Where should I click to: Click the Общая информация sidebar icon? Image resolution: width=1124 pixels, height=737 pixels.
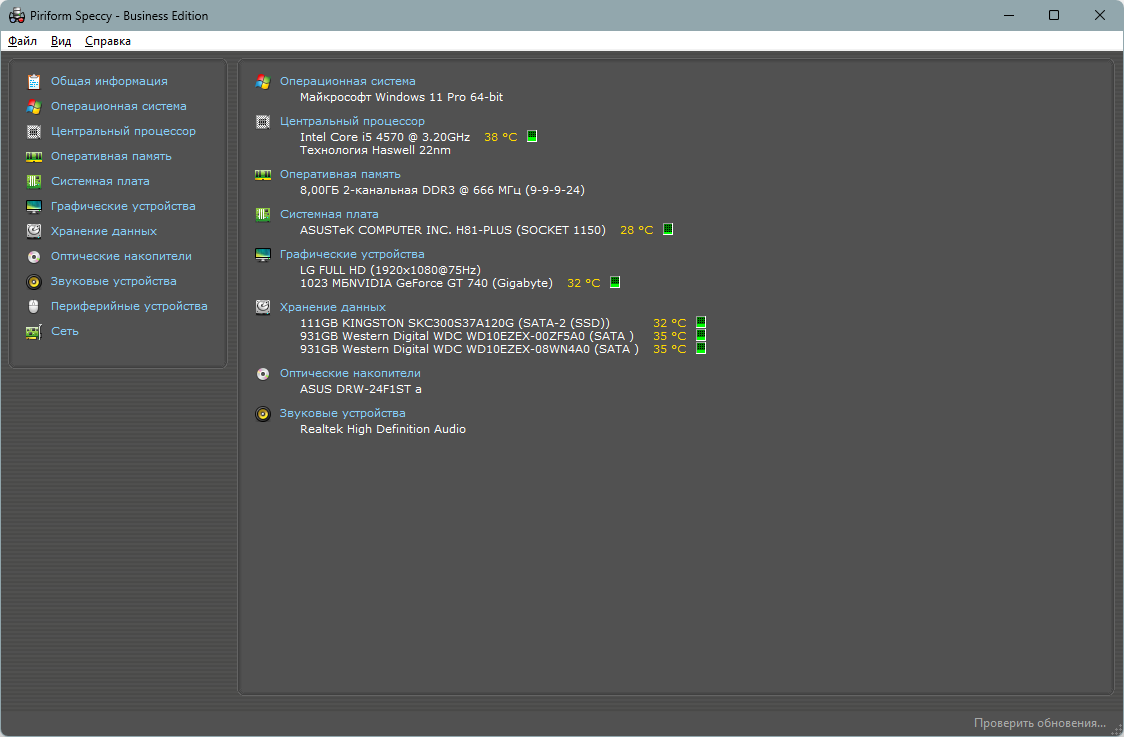click(34, 82)
